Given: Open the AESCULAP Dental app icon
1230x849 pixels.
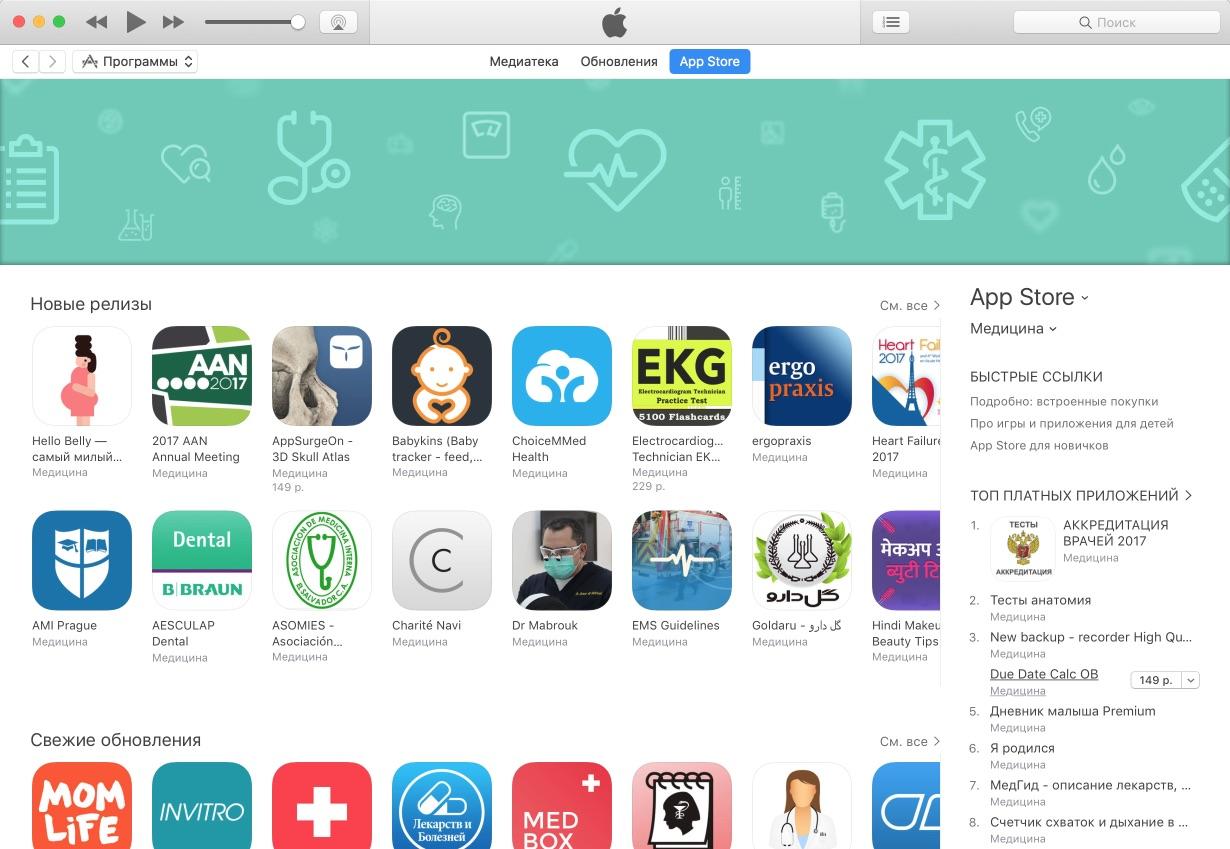Looking at the screenshot, I should coord(202,561).
